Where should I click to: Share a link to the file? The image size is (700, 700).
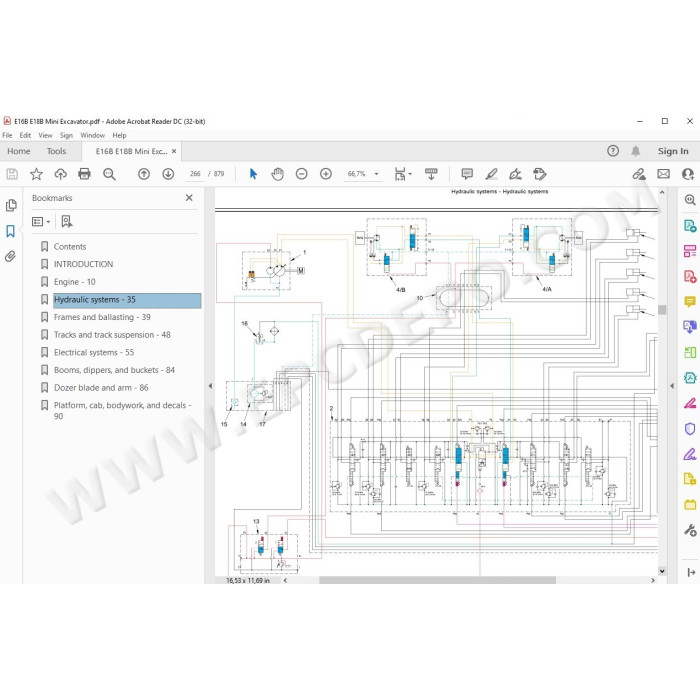coord(639,174)
